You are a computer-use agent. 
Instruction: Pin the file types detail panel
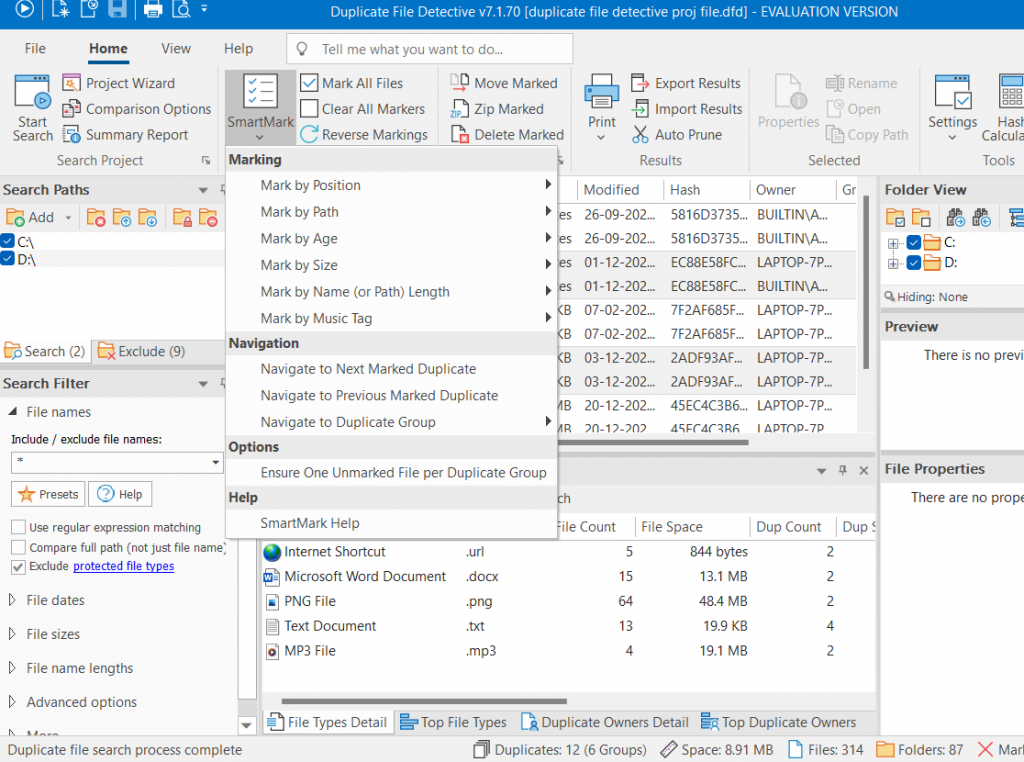click(x=842, y=470)
